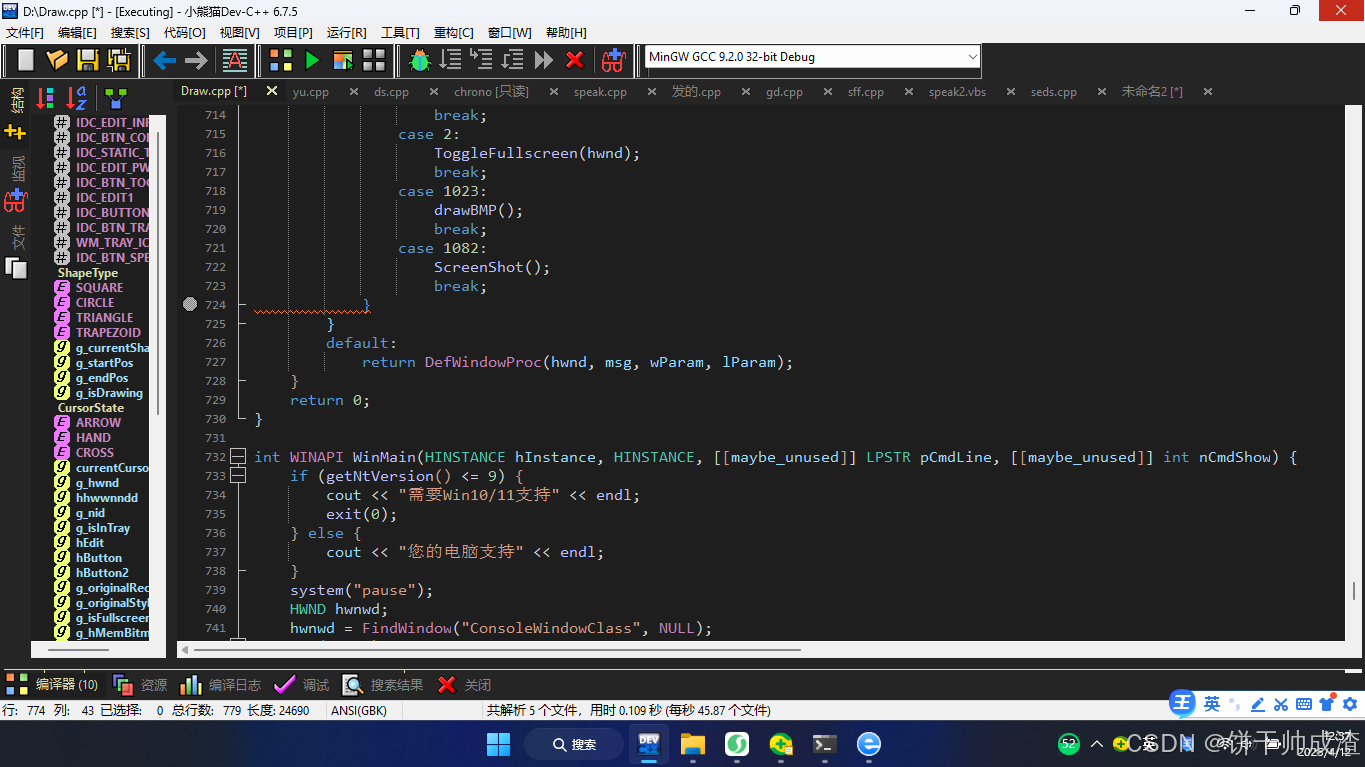Open the 文件[F] menu
Screen dimensions: 1365x767
coord(25,33)
